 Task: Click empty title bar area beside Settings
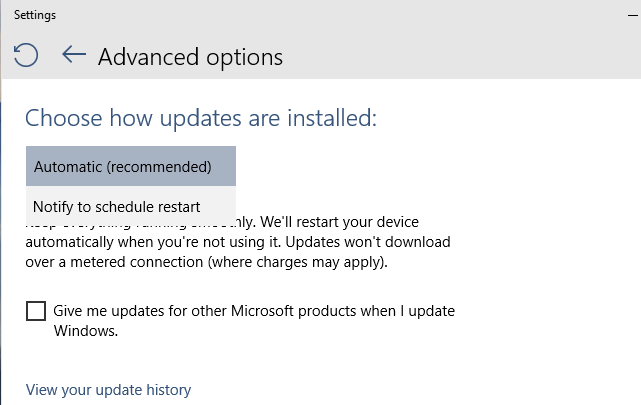pyautogui.click(x=327, y=15)
